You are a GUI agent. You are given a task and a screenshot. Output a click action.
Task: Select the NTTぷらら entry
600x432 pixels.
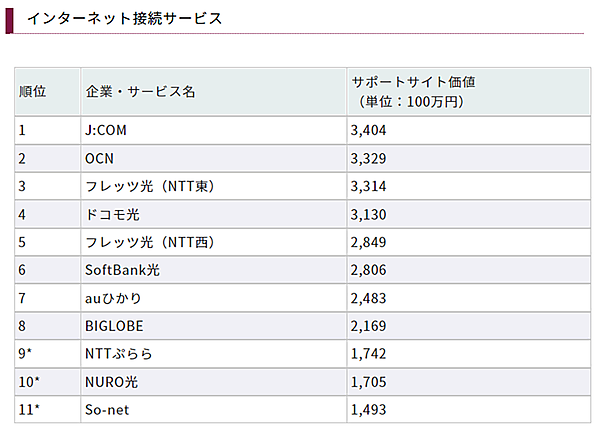[x=119, y=354]
